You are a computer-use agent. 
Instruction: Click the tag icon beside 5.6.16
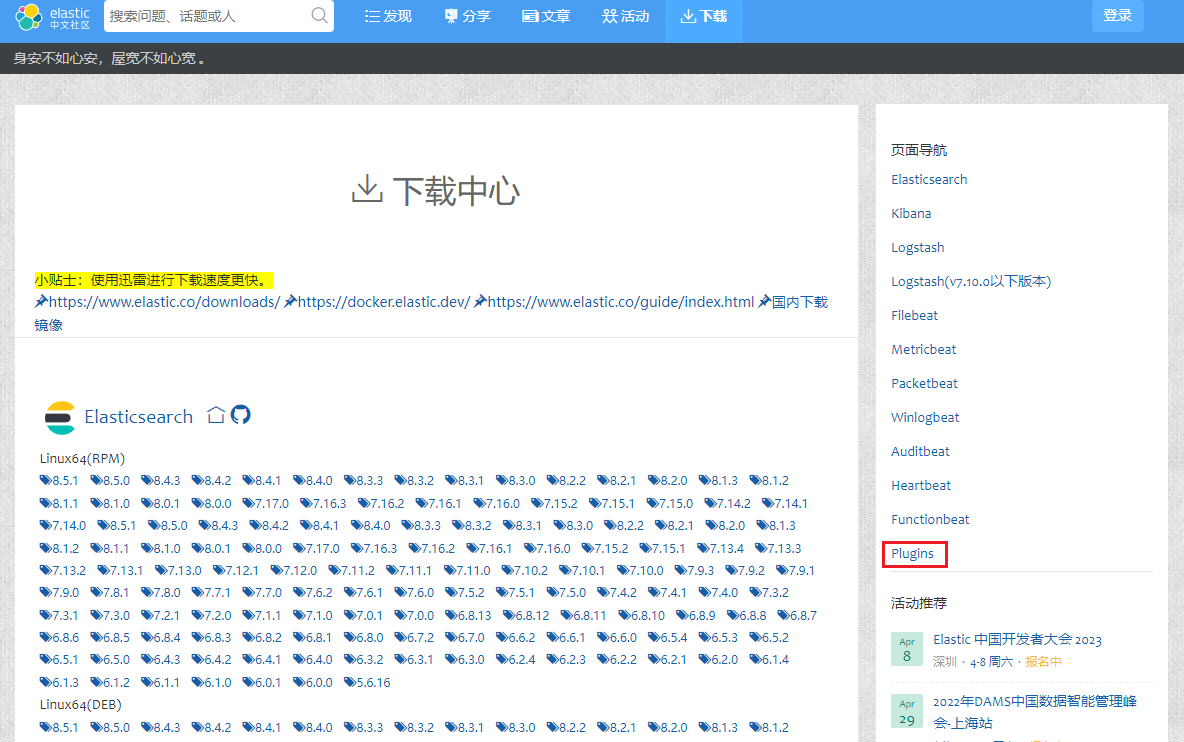point(350,682)
